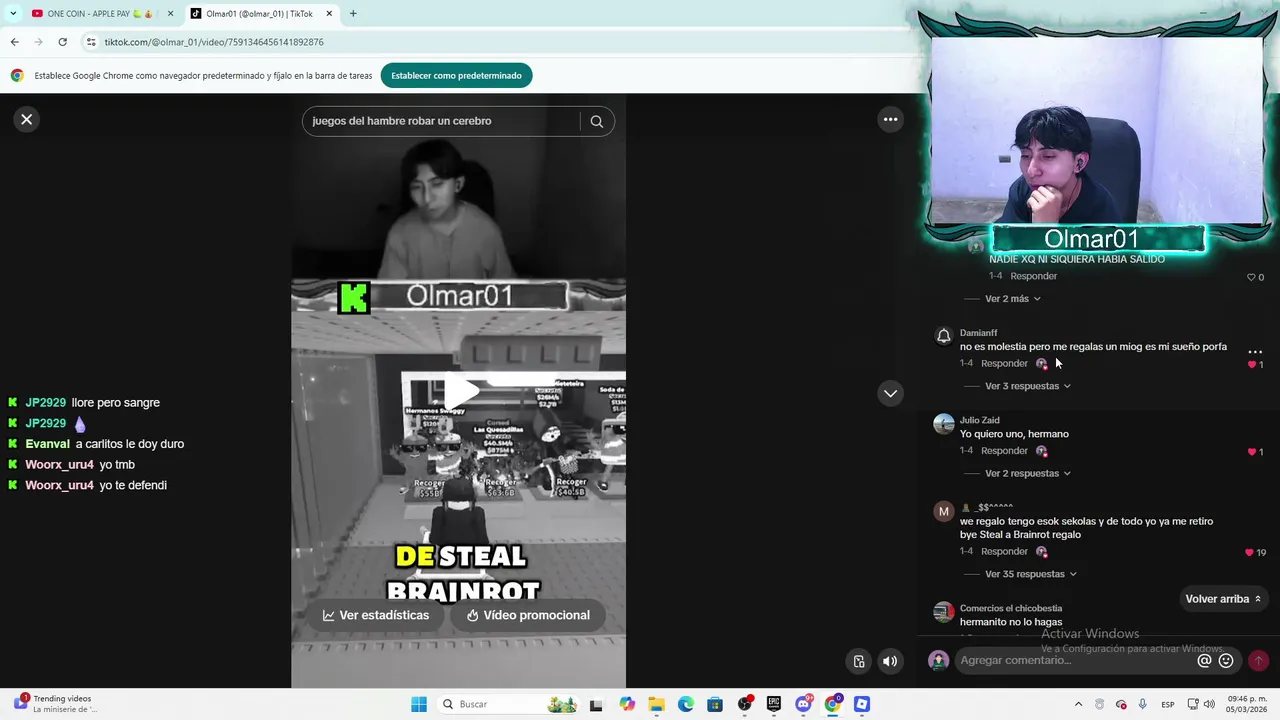Click the TikTok search input field
This screenshot has width=1280, height=720.
[x=441, y=121]
